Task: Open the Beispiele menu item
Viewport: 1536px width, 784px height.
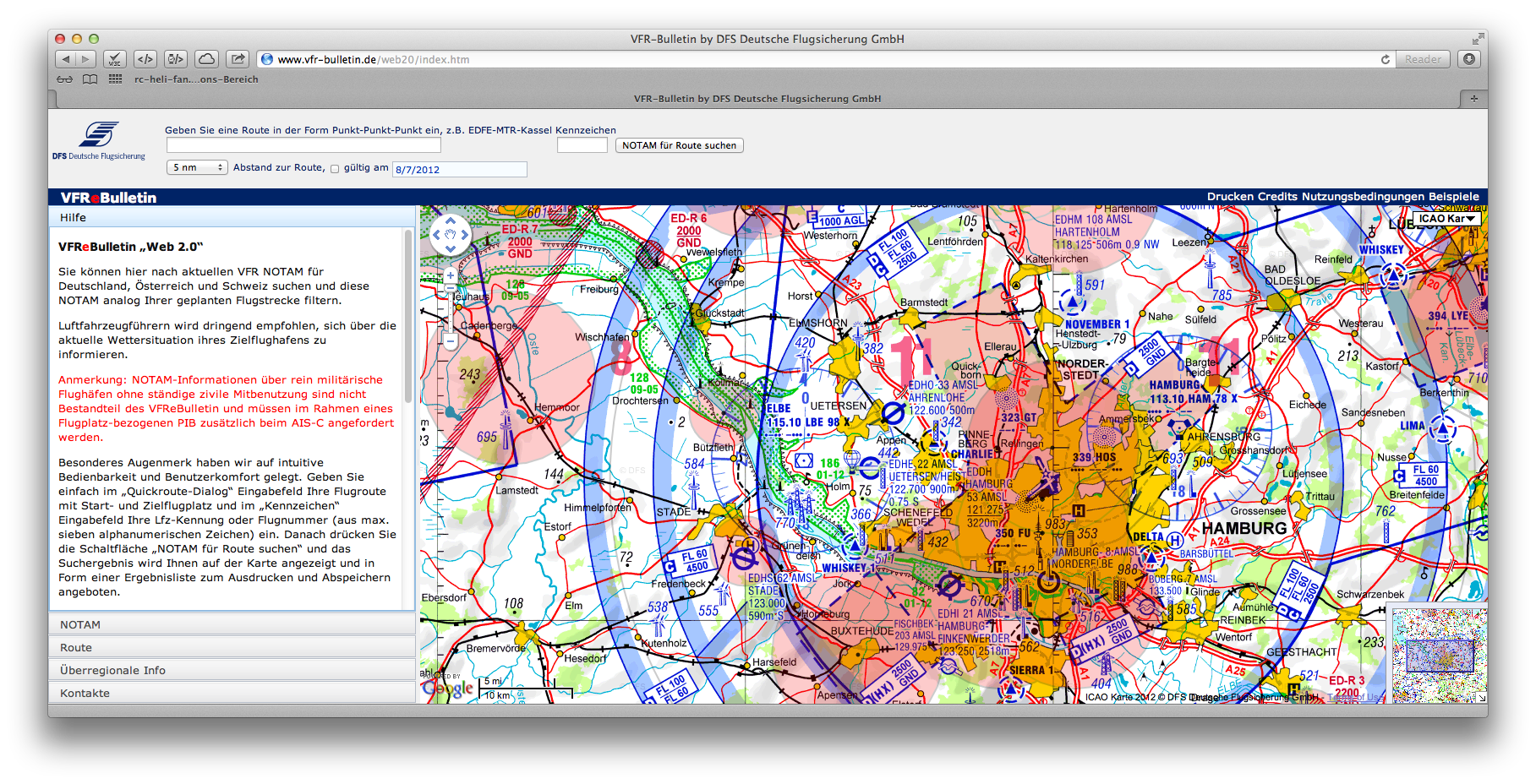Action: click(1454, 196)
